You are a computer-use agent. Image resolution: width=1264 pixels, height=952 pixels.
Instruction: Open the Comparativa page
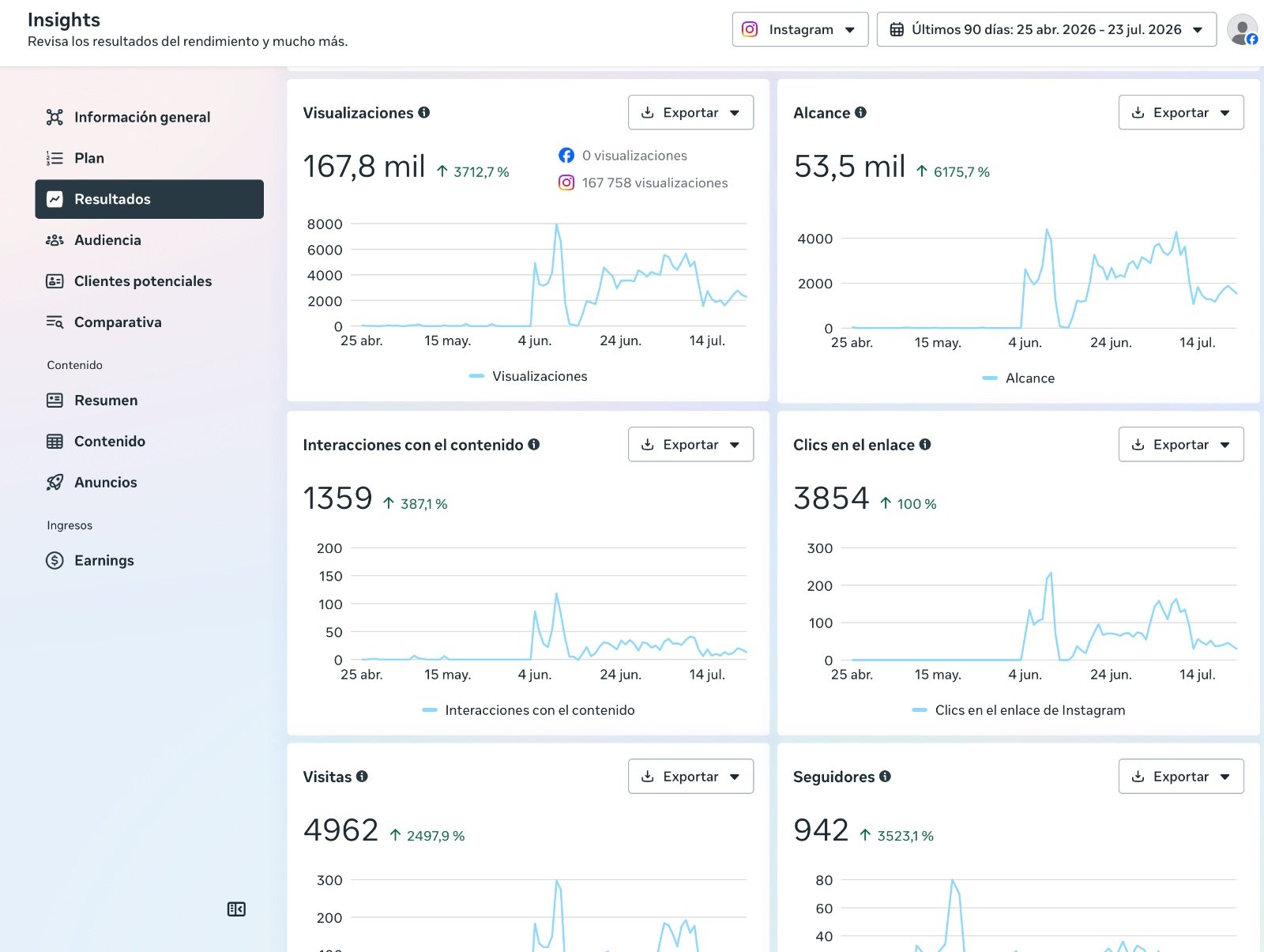(x=149, y=322)
